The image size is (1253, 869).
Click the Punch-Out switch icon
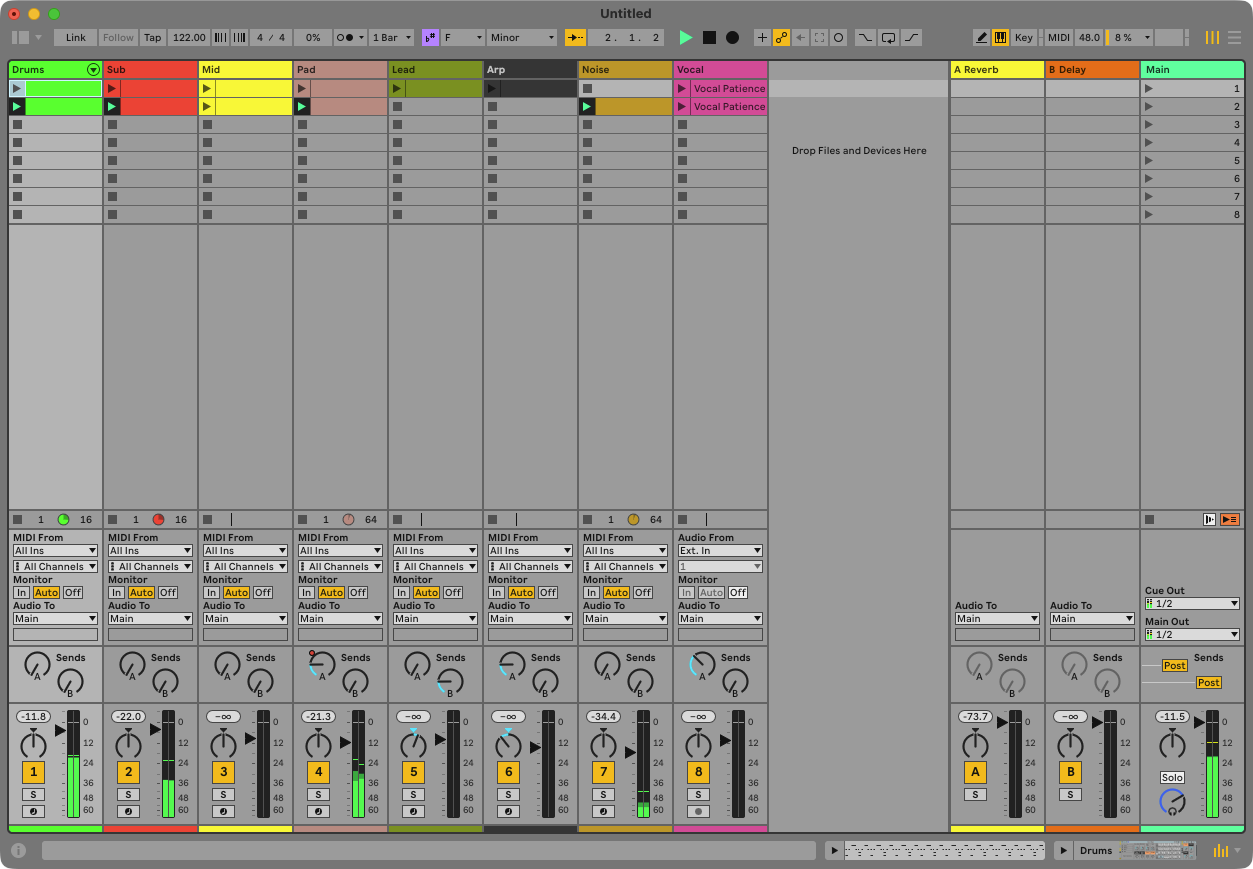coord(912,37)
